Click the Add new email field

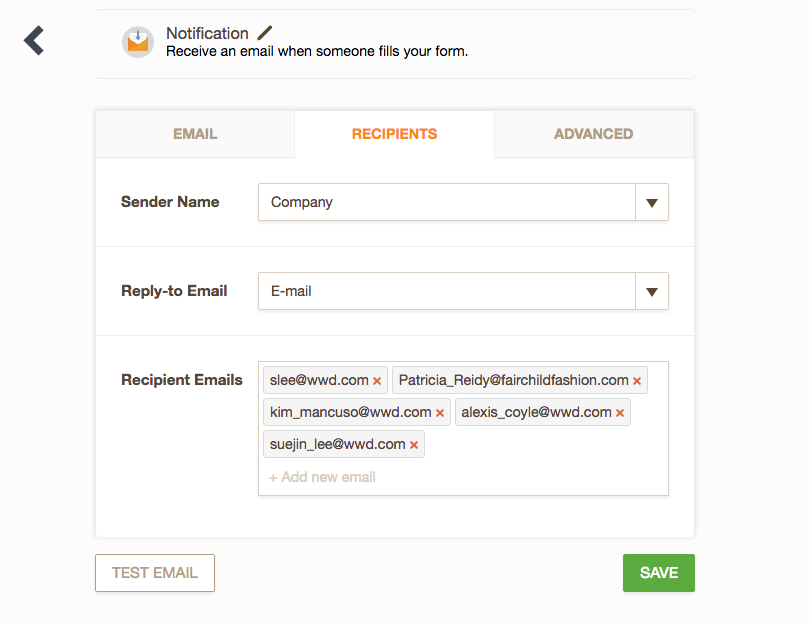[323, 477]
